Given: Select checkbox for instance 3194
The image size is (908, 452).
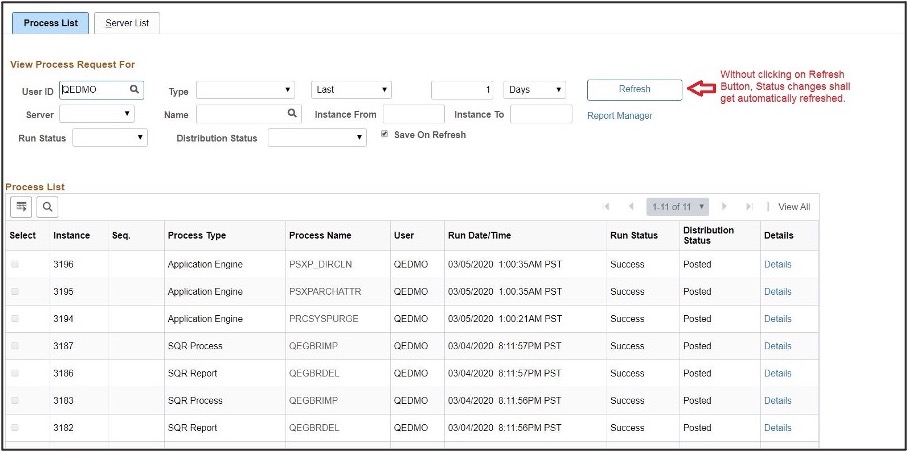Looking at the screenshot, I should pos(15,318).
